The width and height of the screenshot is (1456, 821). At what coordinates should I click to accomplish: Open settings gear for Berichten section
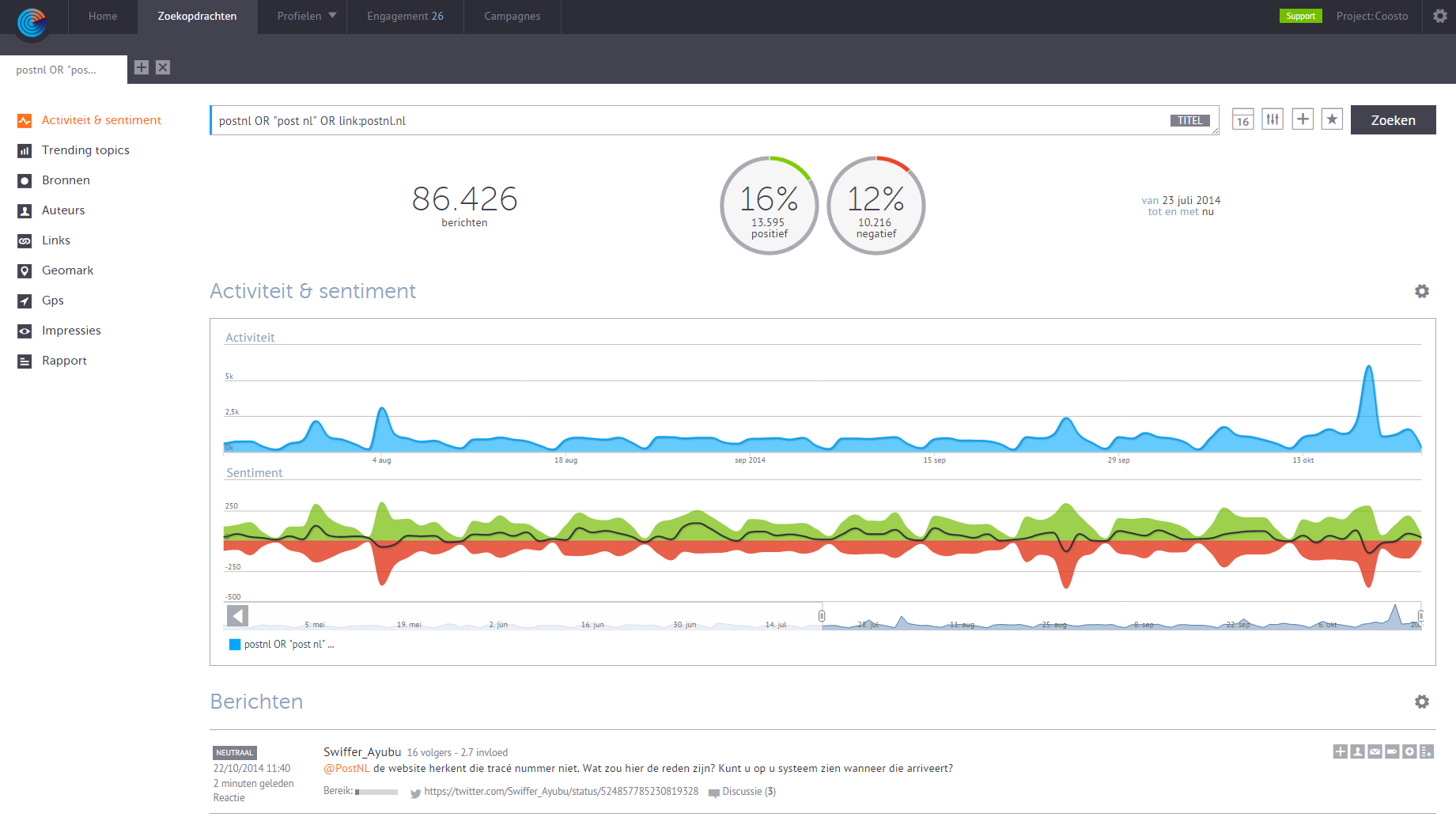1421,702
